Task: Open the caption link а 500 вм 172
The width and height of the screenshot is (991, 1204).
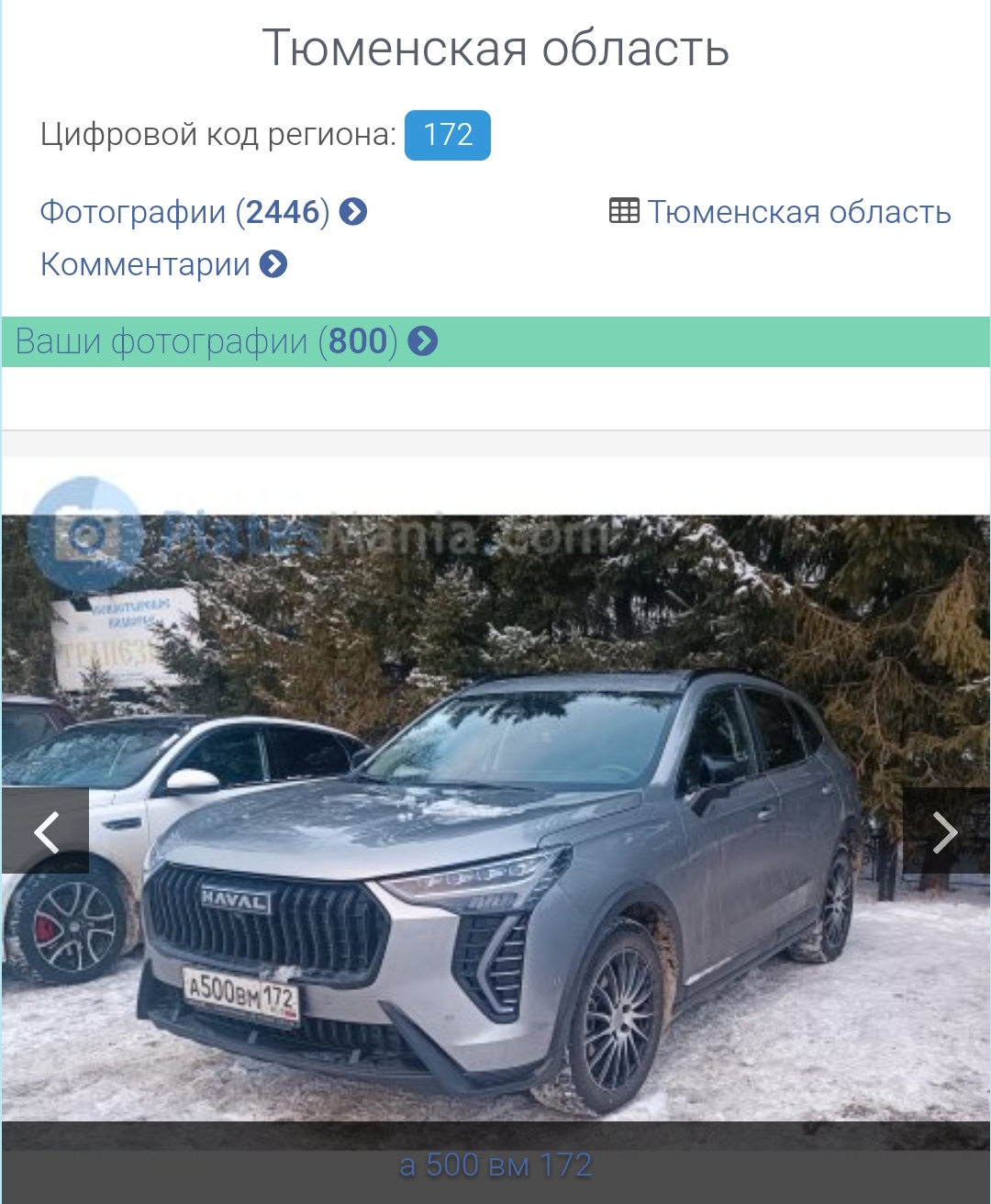Action: pyautogui.click(x=495, y=1165)
